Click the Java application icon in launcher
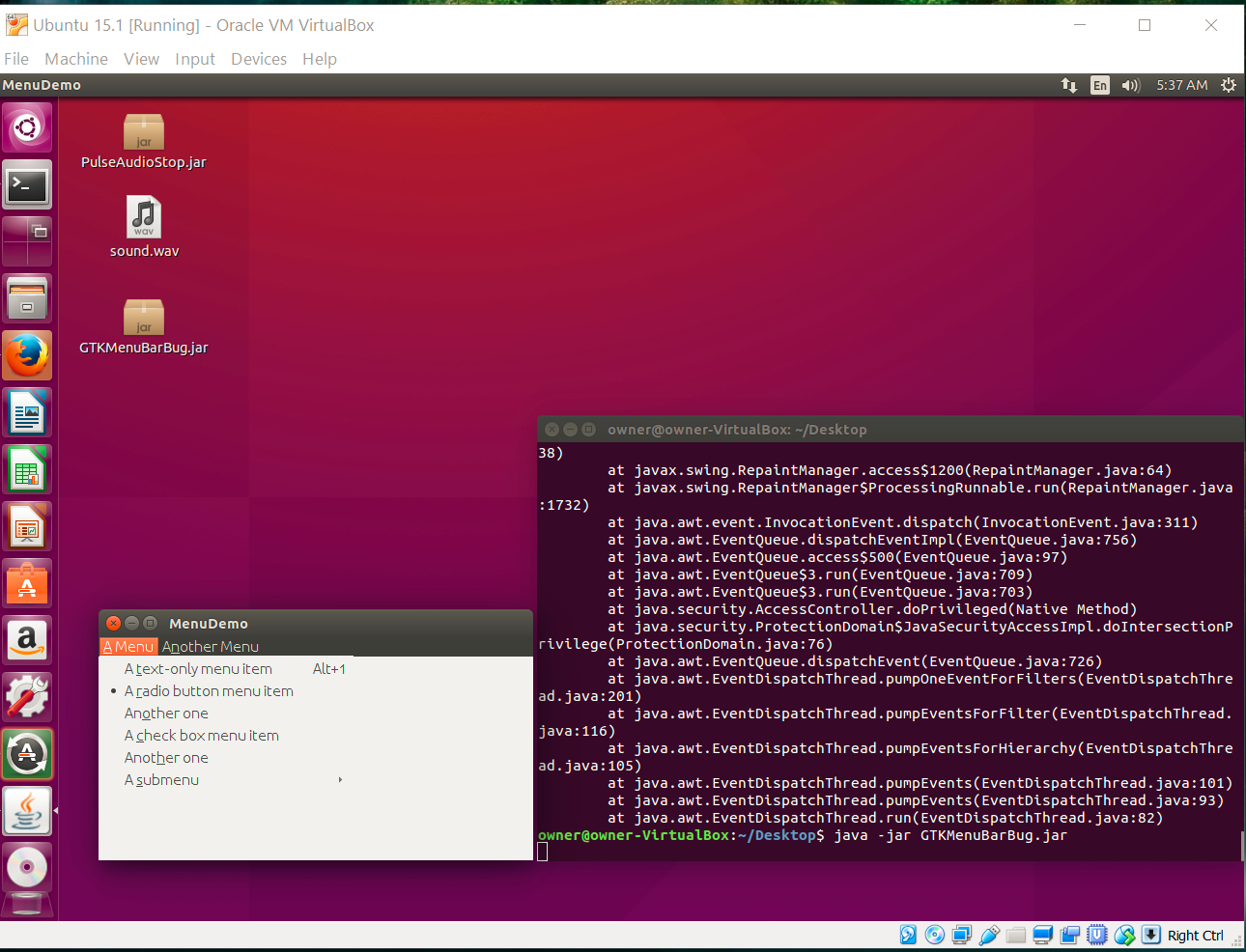This screenshot has height=952, width=1246. tap(27, 811)
